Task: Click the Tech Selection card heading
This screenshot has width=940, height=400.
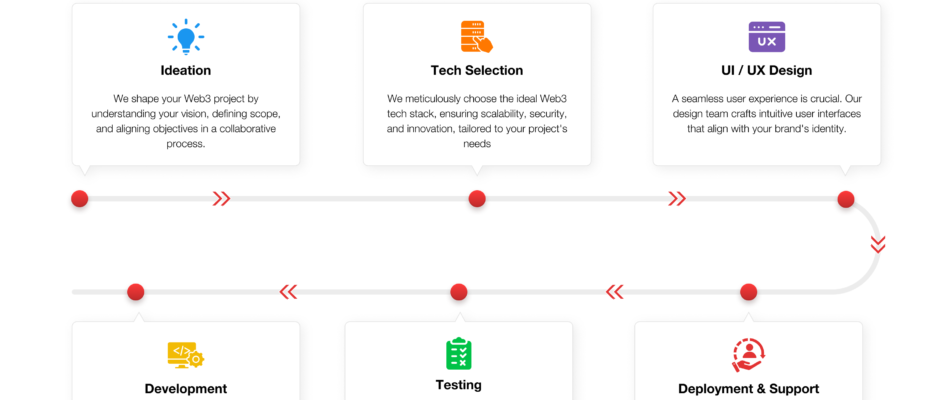Action: click(x=477, y=70)
